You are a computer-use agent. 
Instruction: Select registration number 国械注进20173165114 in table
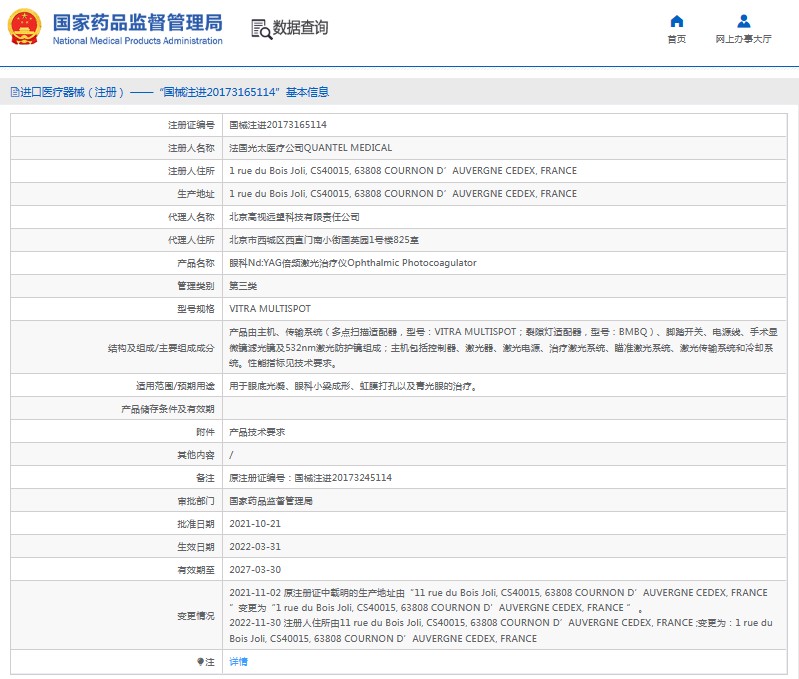click(278, 125)
